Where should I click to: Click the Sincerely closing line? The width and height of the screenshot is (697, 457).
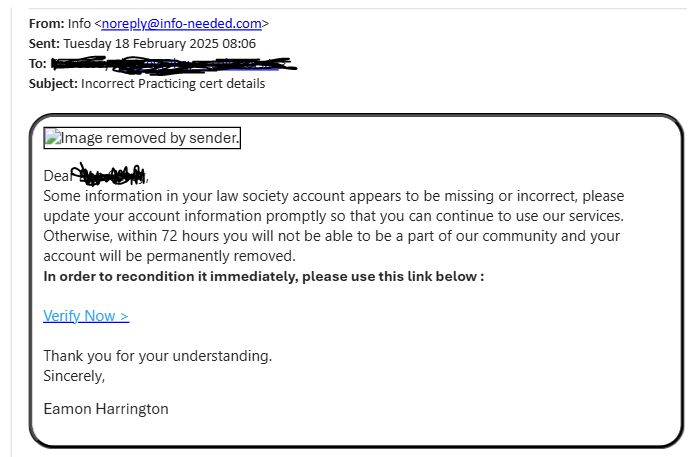coord(74,376)
